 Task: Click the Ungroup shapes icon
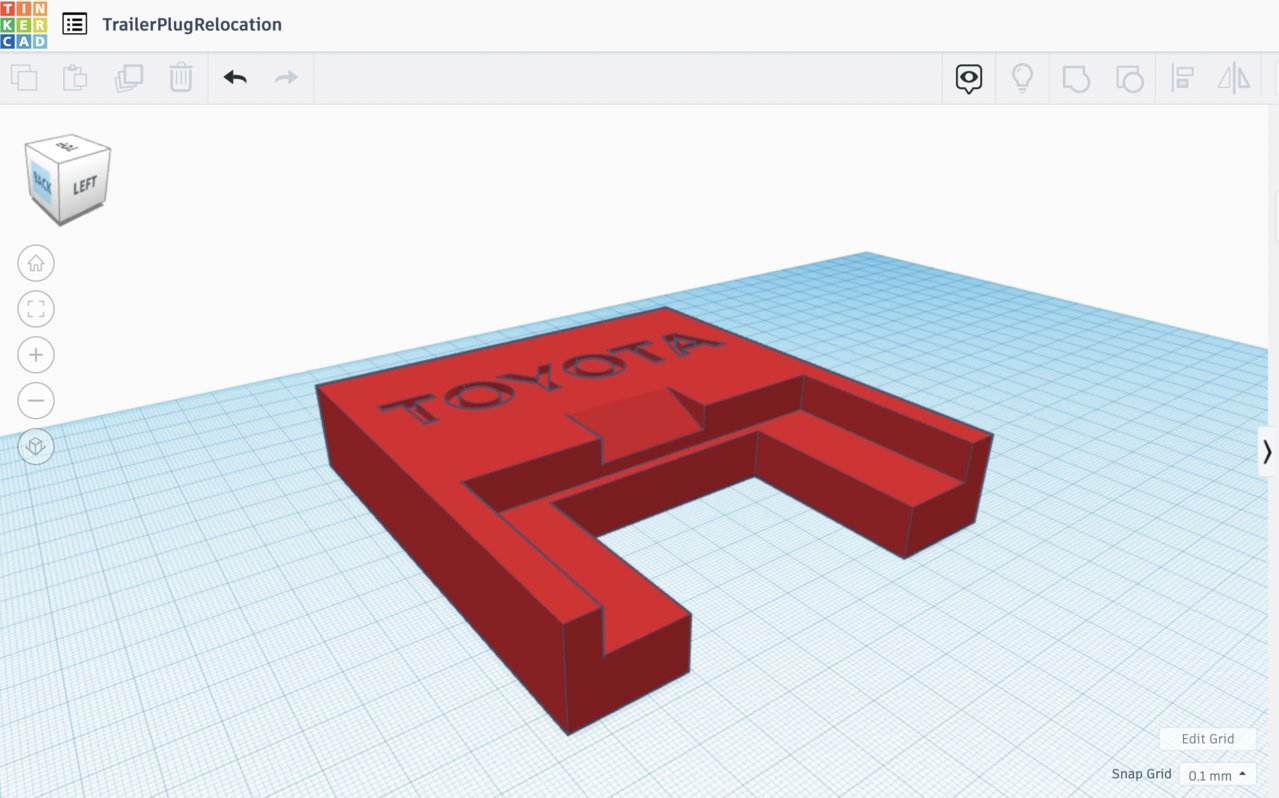click(x=1129, y=79)
